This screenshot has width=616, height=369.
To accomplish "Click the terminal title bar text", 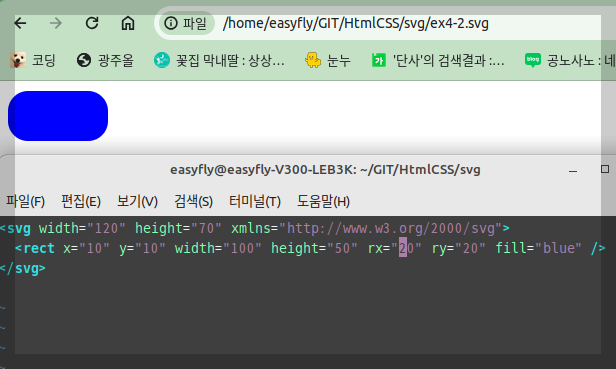I will point(325,170).
